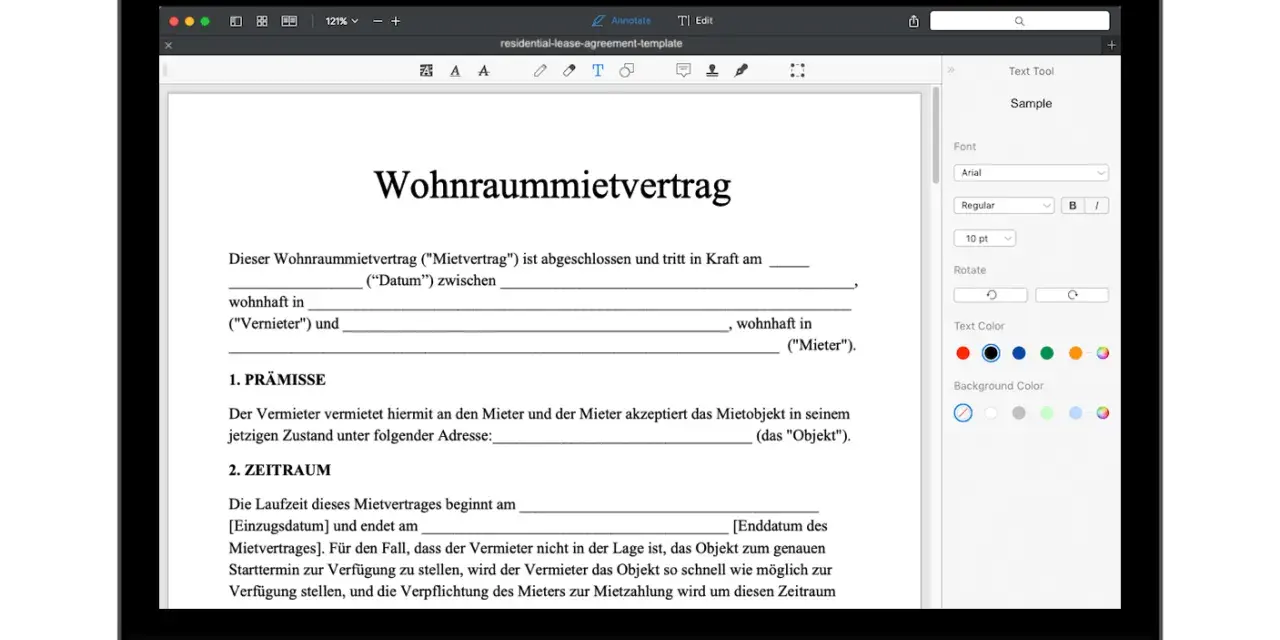Choose light blue background color
The height and width of the screenshot is (640, 1280).
1075,413
